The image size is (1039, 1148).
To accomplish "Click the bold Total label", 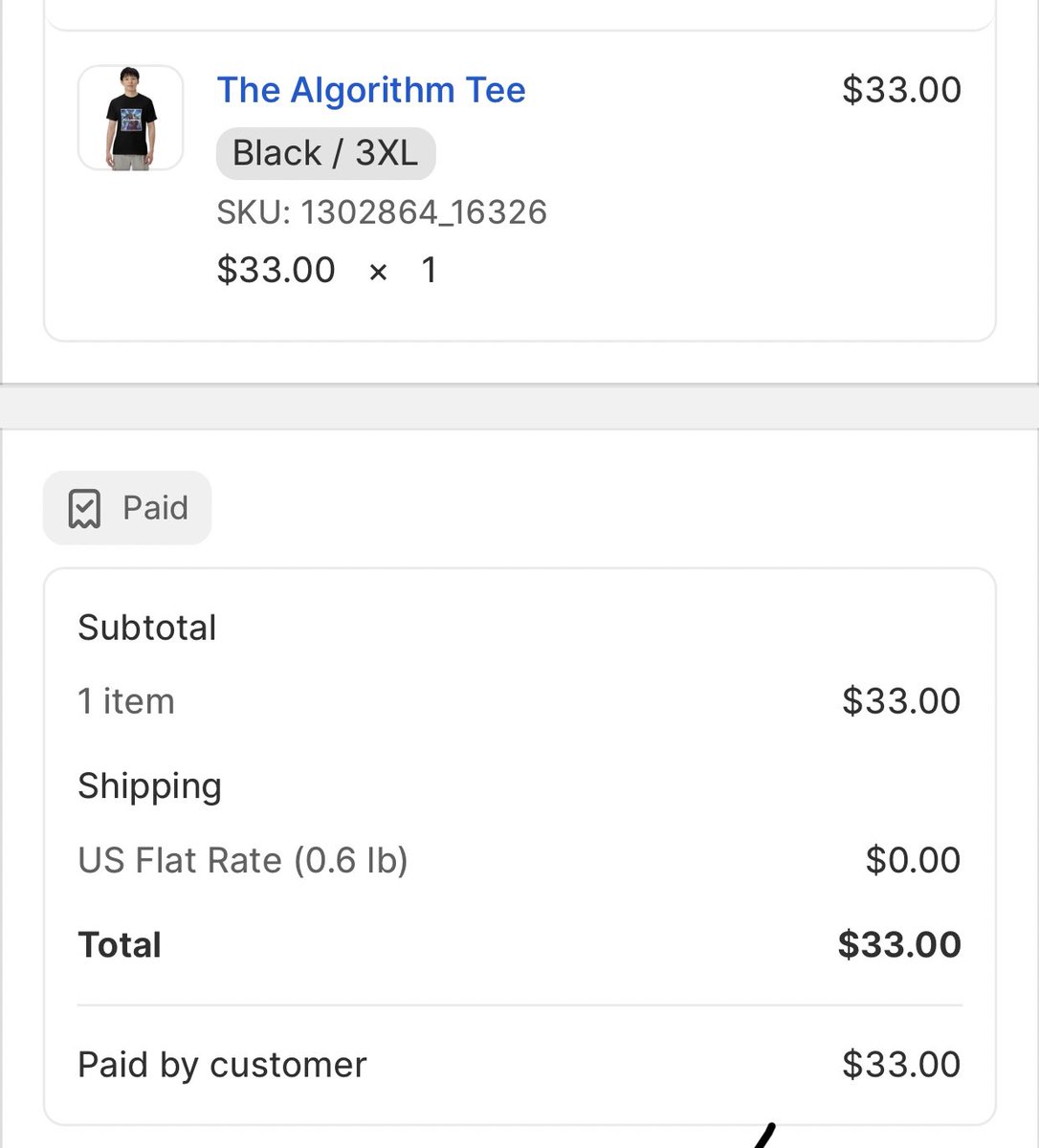I will (120, 945).
